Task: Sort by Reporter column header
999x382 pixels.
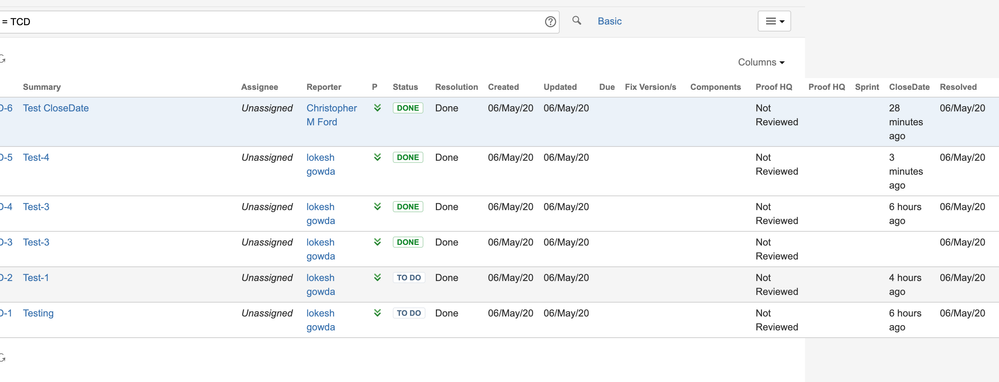Action: 324,87
